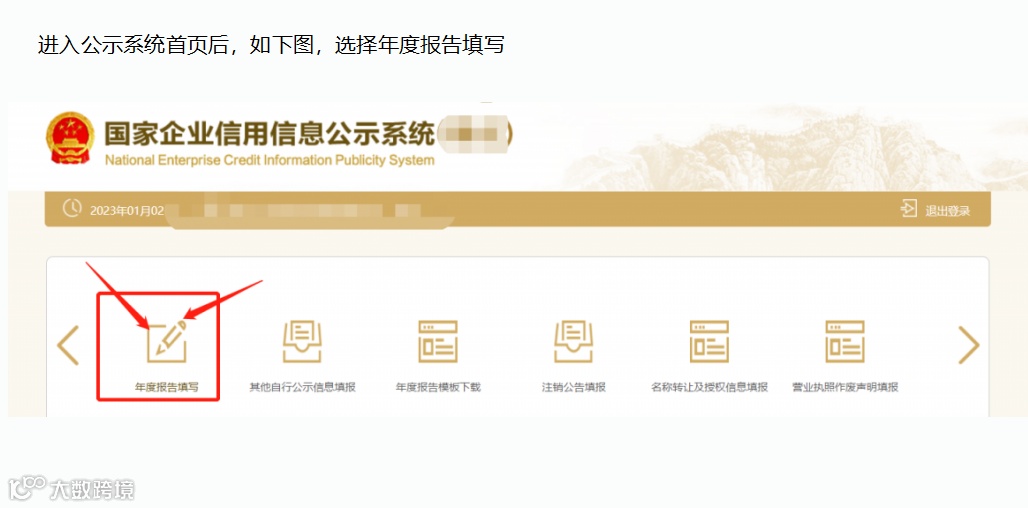Show more items with right chevron
1028x508 pixels.
pos(968,345)
